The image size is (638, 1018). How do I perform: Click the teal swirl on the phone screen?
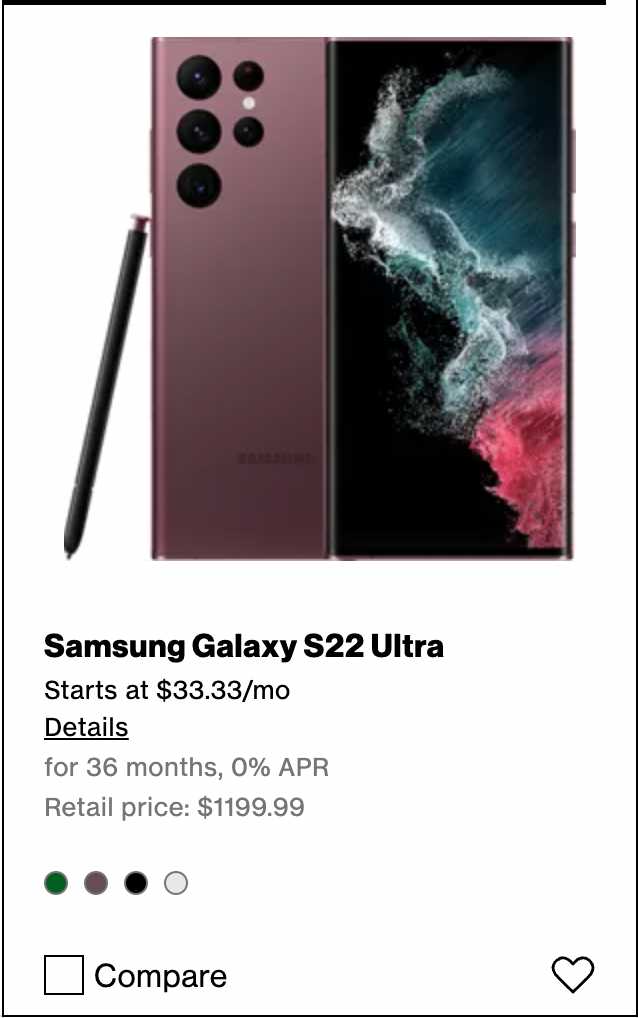pyautogui.click(x=454, y=214)
